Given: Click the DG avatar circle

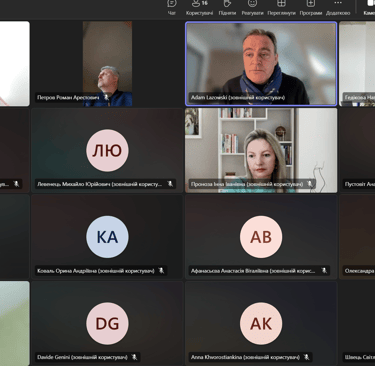Looking at the screenshot, I should [107, 324].
